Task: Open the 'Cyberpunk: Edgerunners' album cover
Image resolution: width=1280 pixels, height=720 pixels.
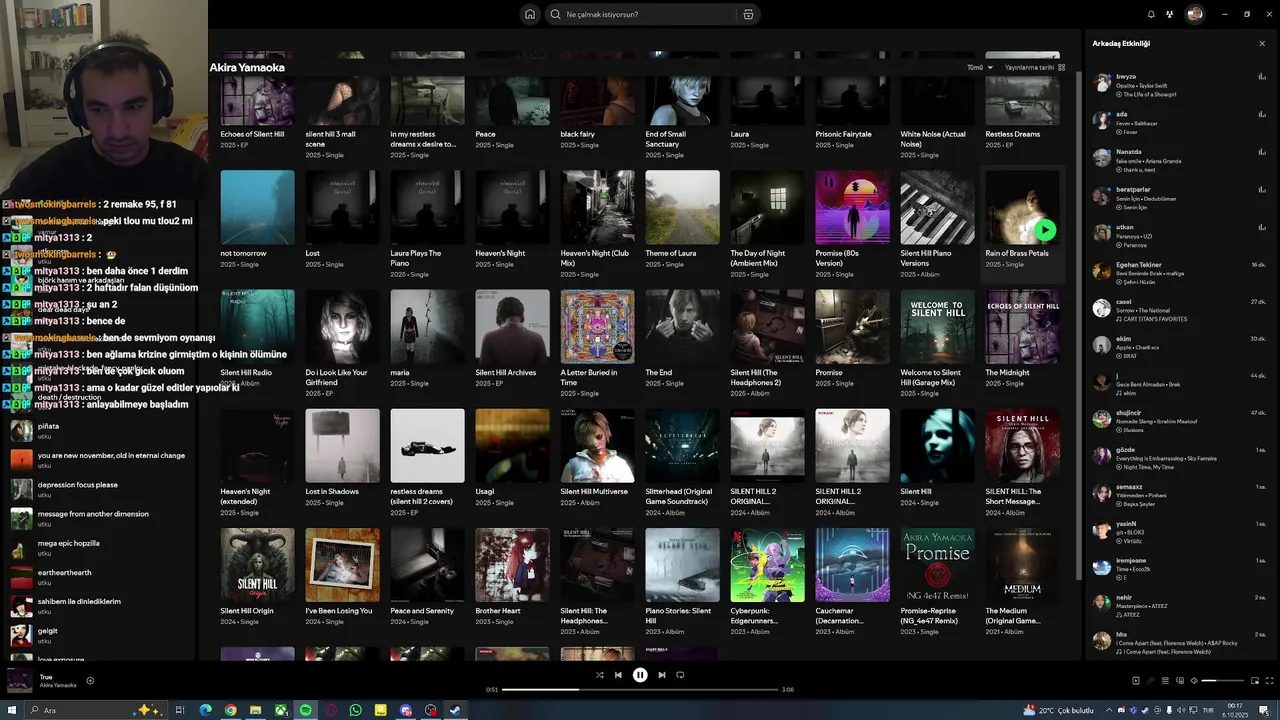Action: tap(767, 565)
